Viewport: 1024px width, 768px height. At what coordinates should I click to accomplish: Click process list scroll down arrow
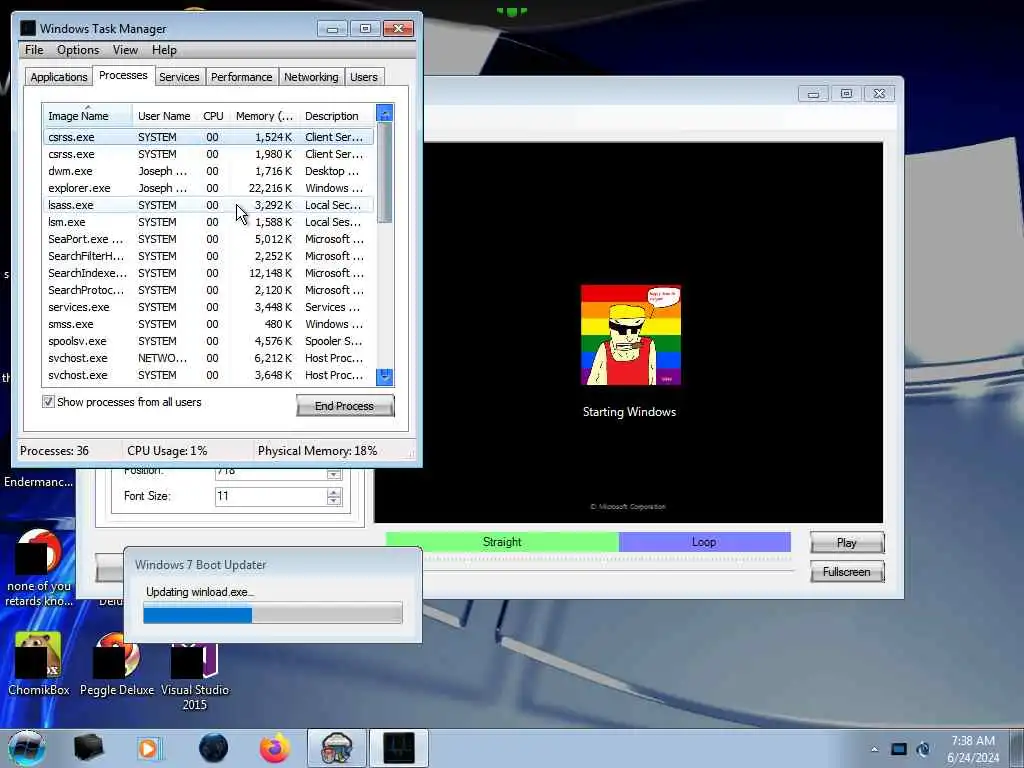385,377
